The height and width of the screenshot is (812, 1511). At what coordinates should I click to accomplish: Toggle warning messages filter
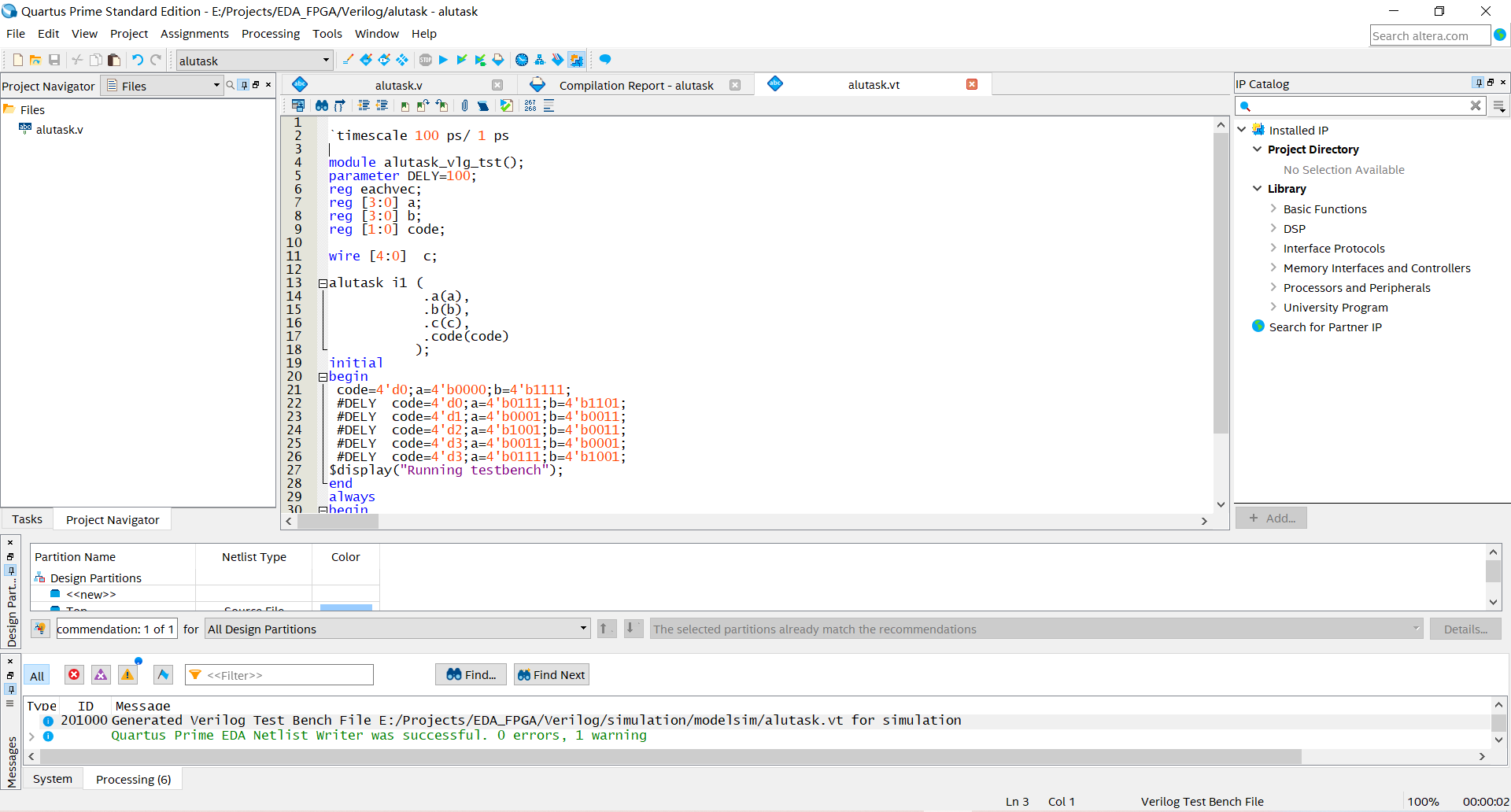(127, 674)
